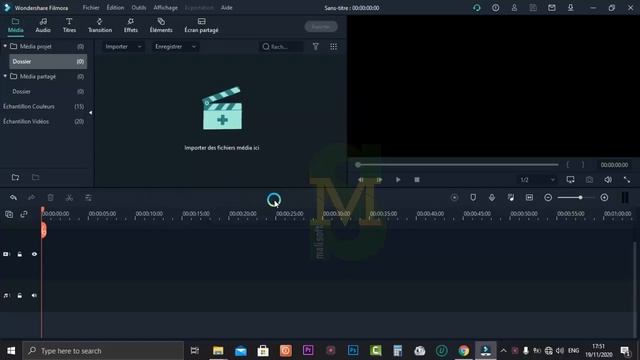Screen dimensions: 640x360
Task: Collapse the media library side panel arrow
Action: pos(91,113)
